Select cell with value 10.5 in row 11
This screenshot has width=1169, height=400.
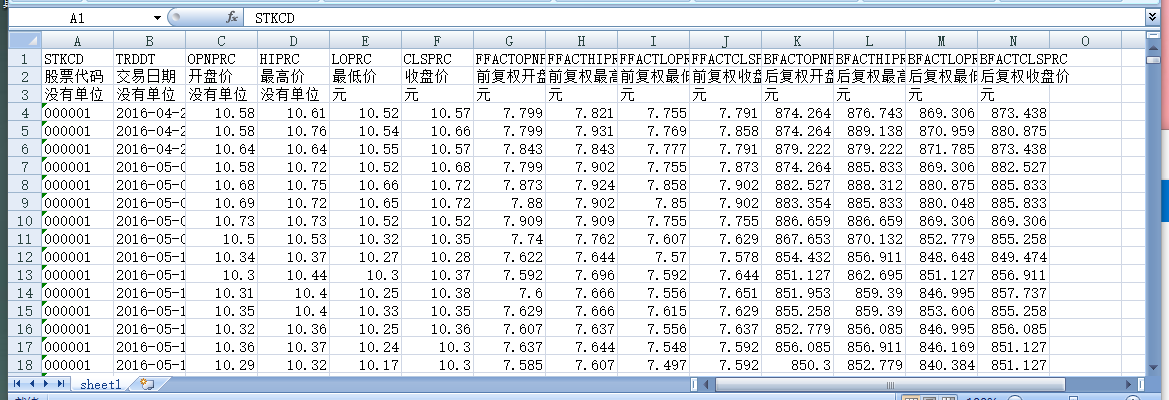221,239
